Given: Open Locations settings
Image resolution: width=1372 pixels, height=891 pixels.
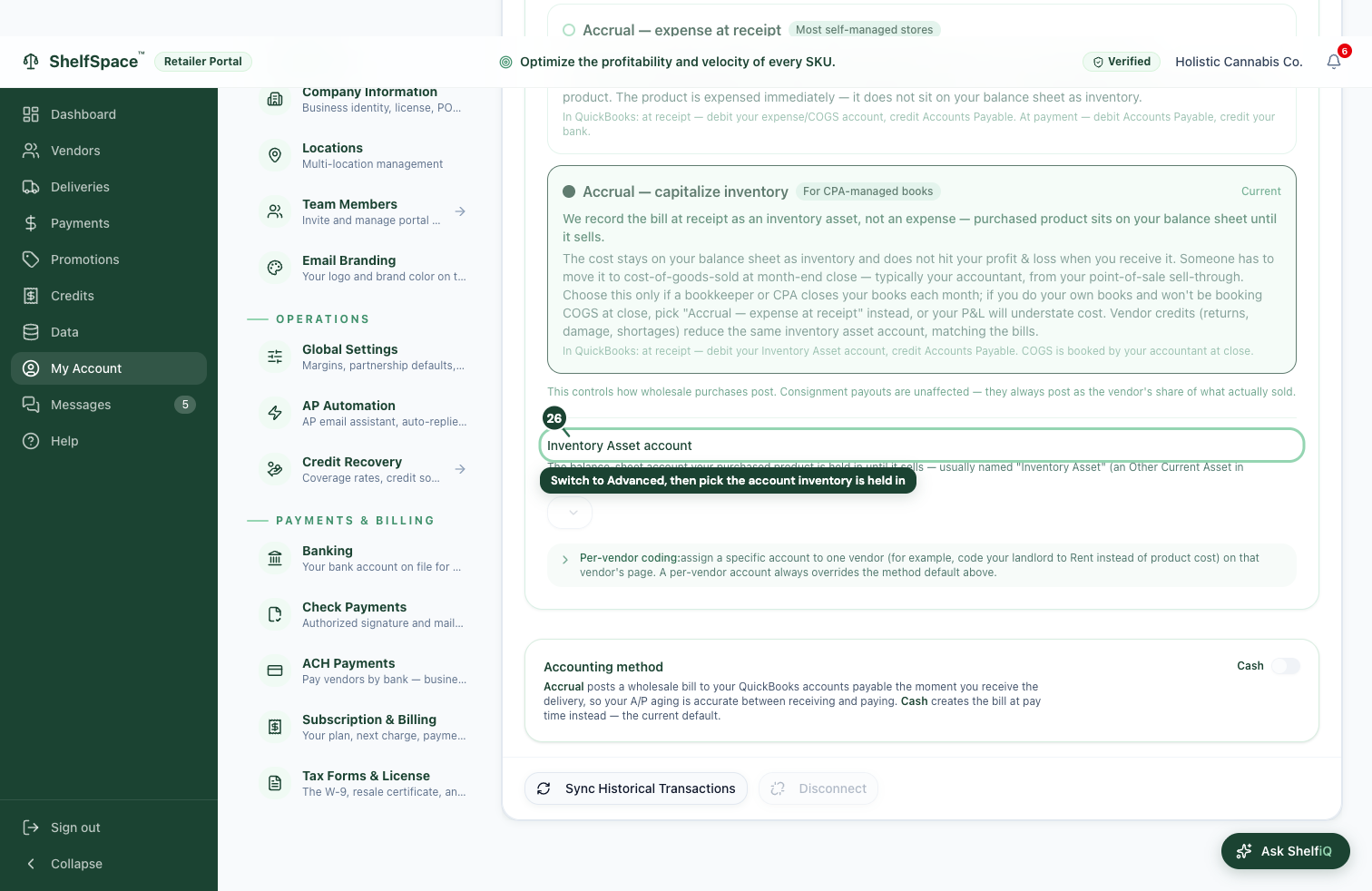Looking at the screenshot, I should (x=361, y=155).
